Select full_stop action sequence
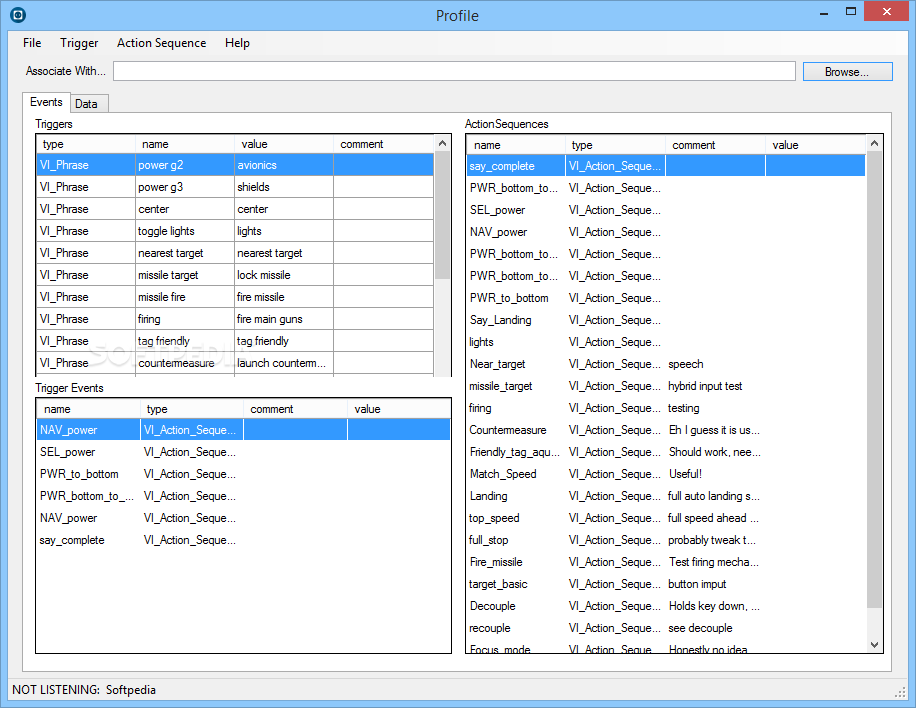Screen dimensions: 916x708 (666, 540)
